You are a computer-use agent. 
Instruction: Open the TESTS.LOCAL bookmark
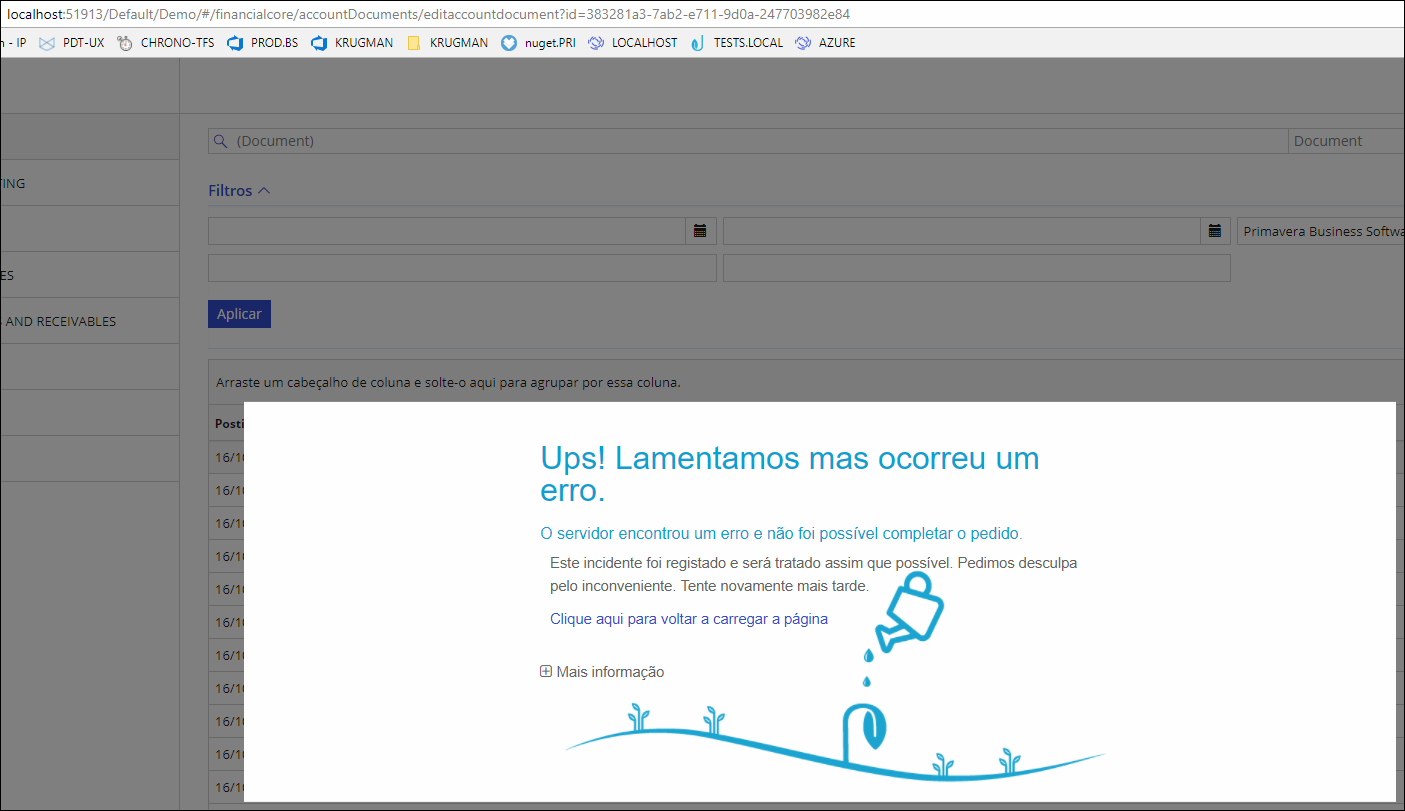[x=737, y=43]
